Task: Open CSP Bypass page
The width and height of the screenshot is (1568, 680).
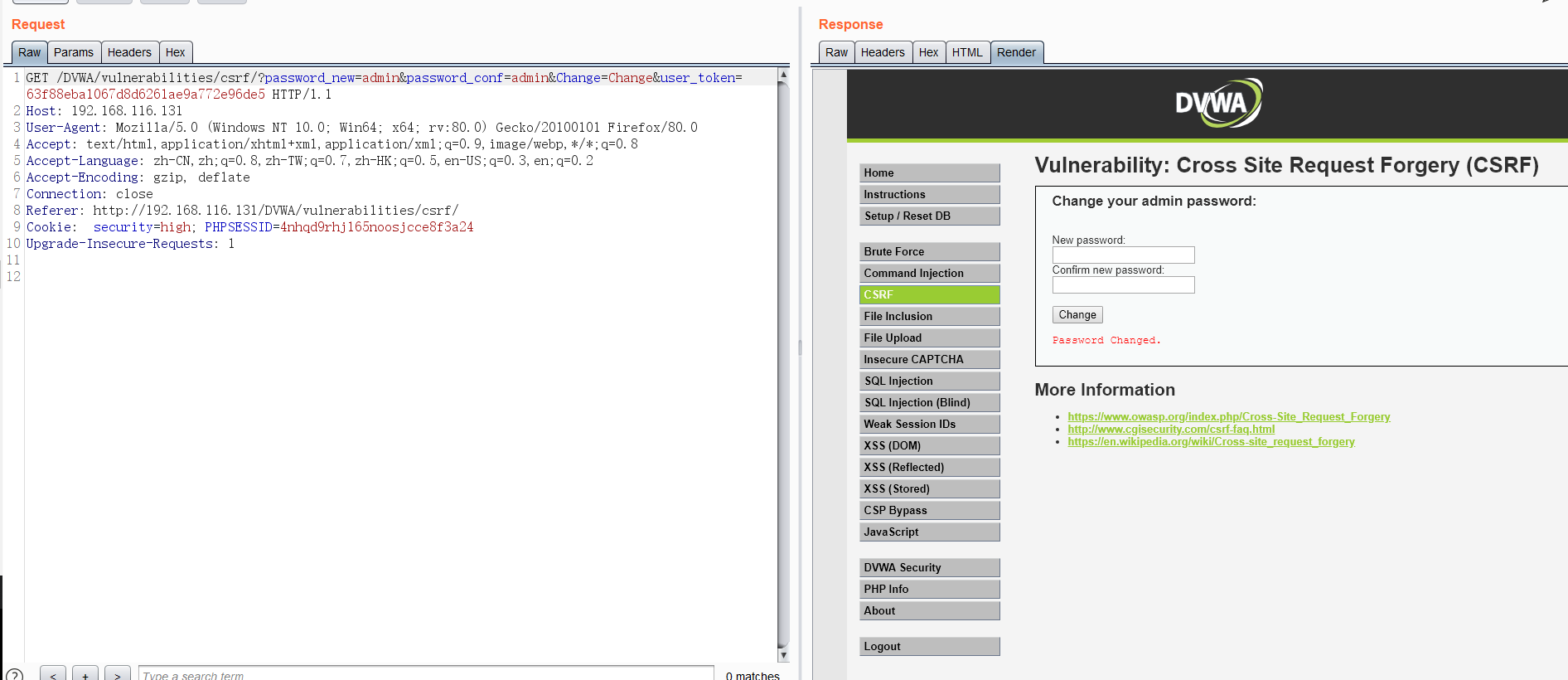Action: (x=929, y=510)
